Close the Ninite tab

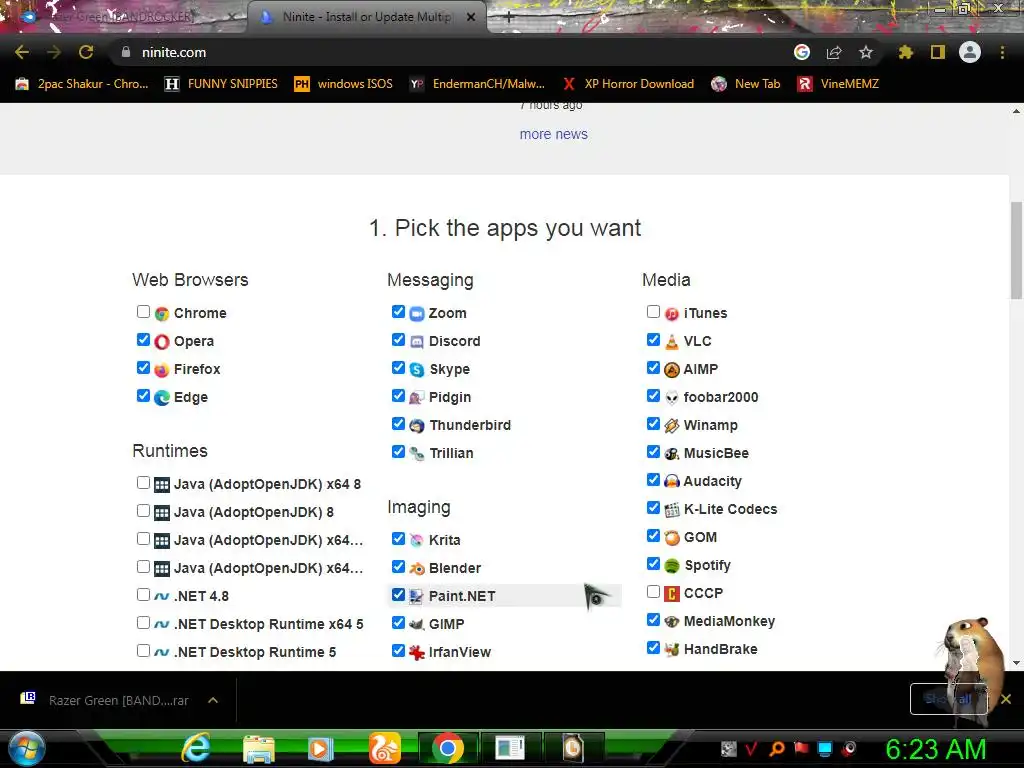(x=471, y=17)
